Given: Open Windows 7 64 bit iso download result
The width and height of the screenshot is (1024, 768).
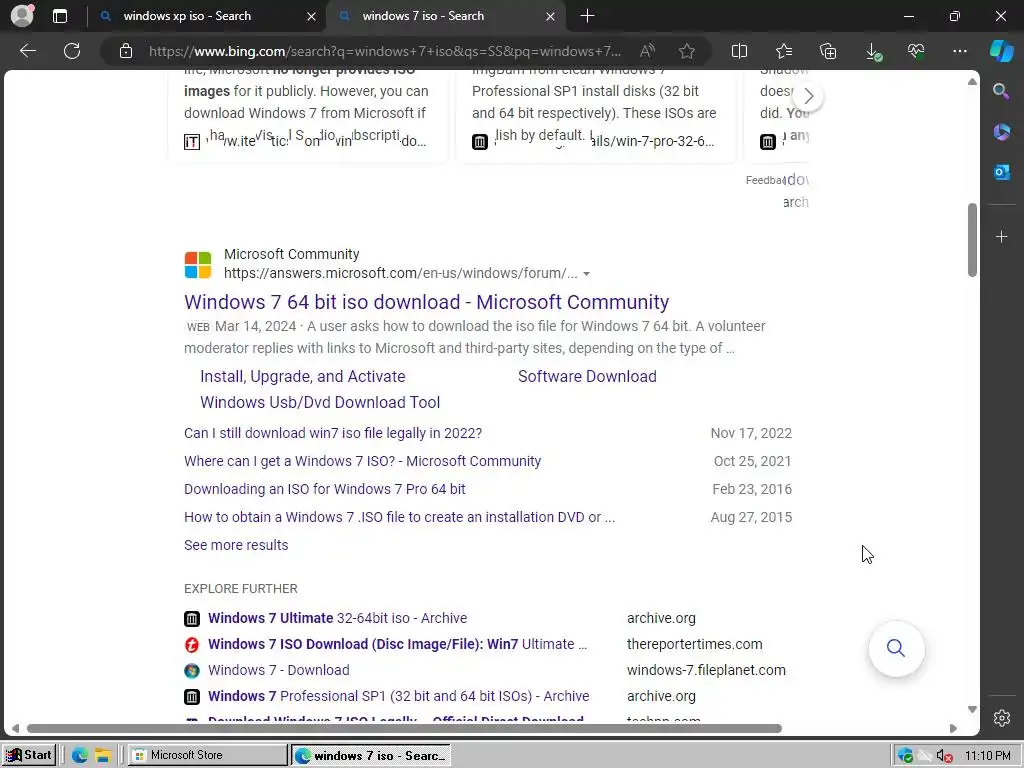Looking at the screenshot, I should click(x=426, y=302).
